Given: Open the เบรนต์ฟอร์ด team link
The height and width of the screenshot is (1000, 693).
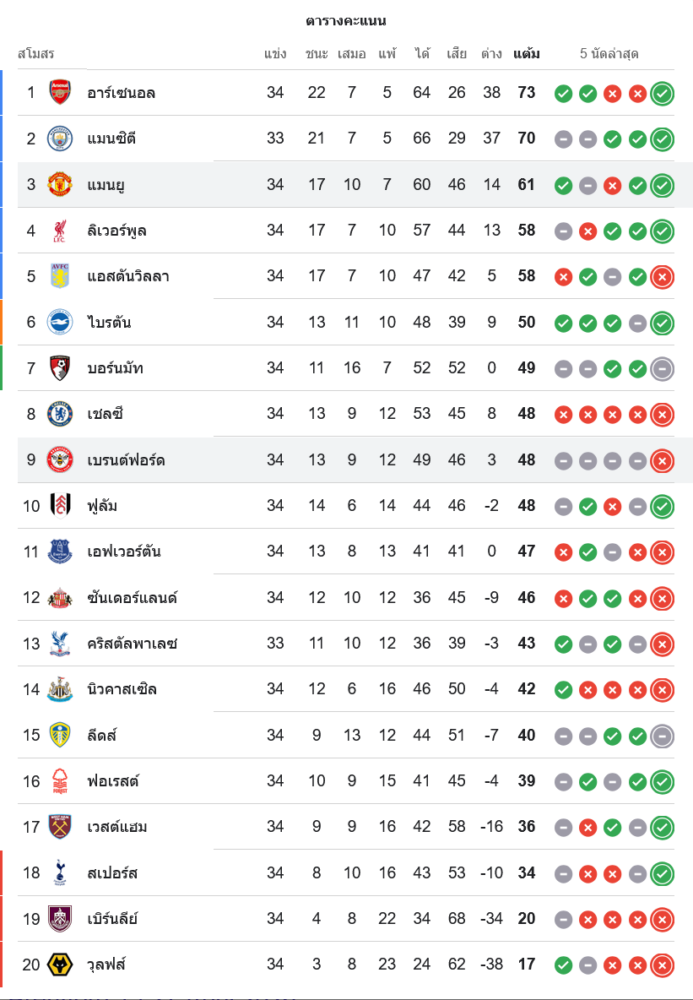Looking at the screenshot, I should (x=125, y=460).
